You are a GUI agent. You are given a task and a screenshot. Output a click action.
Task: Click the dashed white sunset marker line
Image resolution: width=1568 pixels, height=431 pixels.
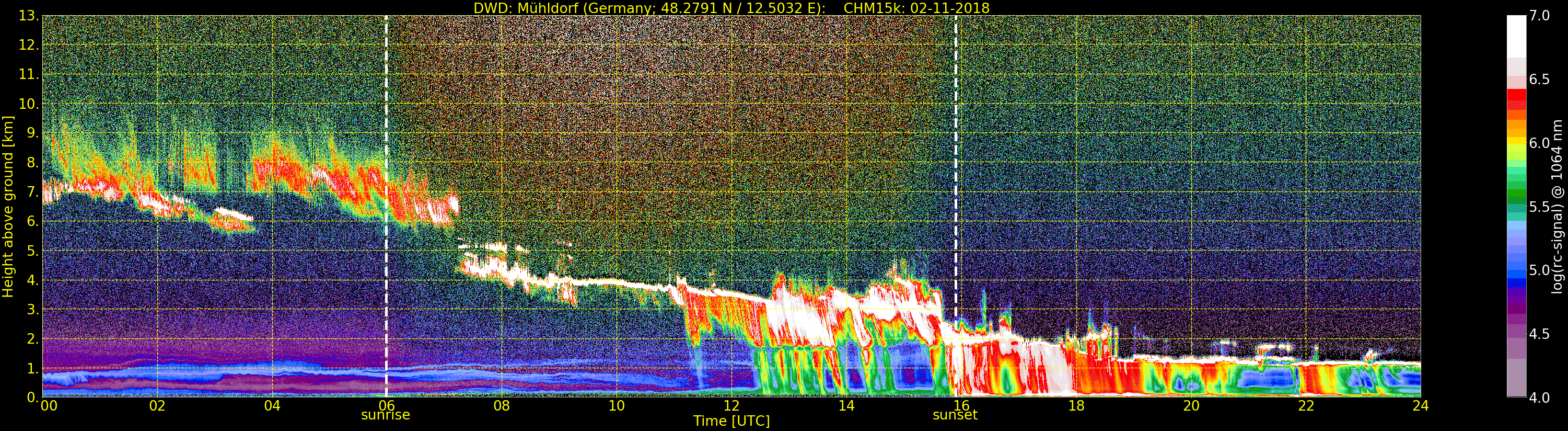(956, 207)
